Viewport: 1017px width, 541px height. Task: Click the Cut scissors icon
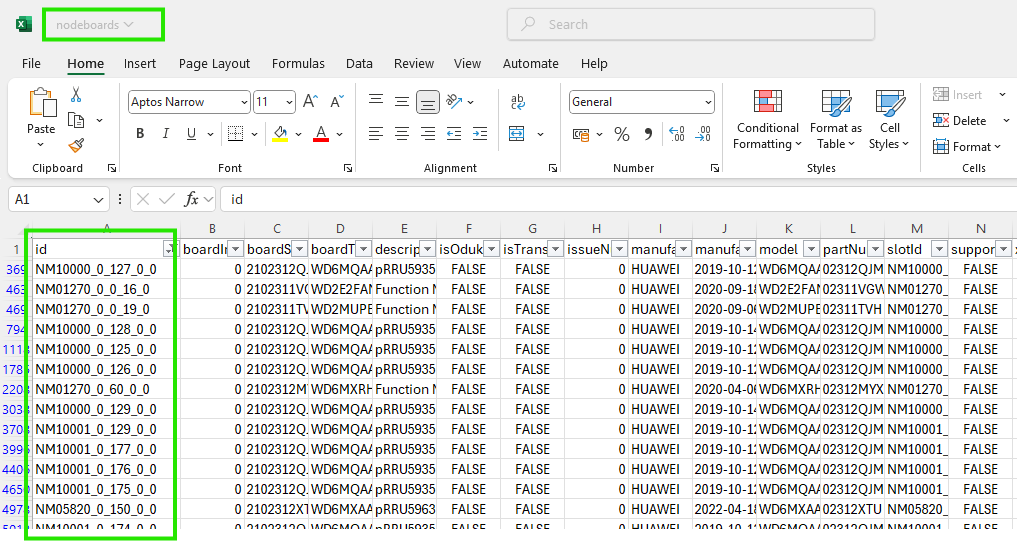point(76,95)
